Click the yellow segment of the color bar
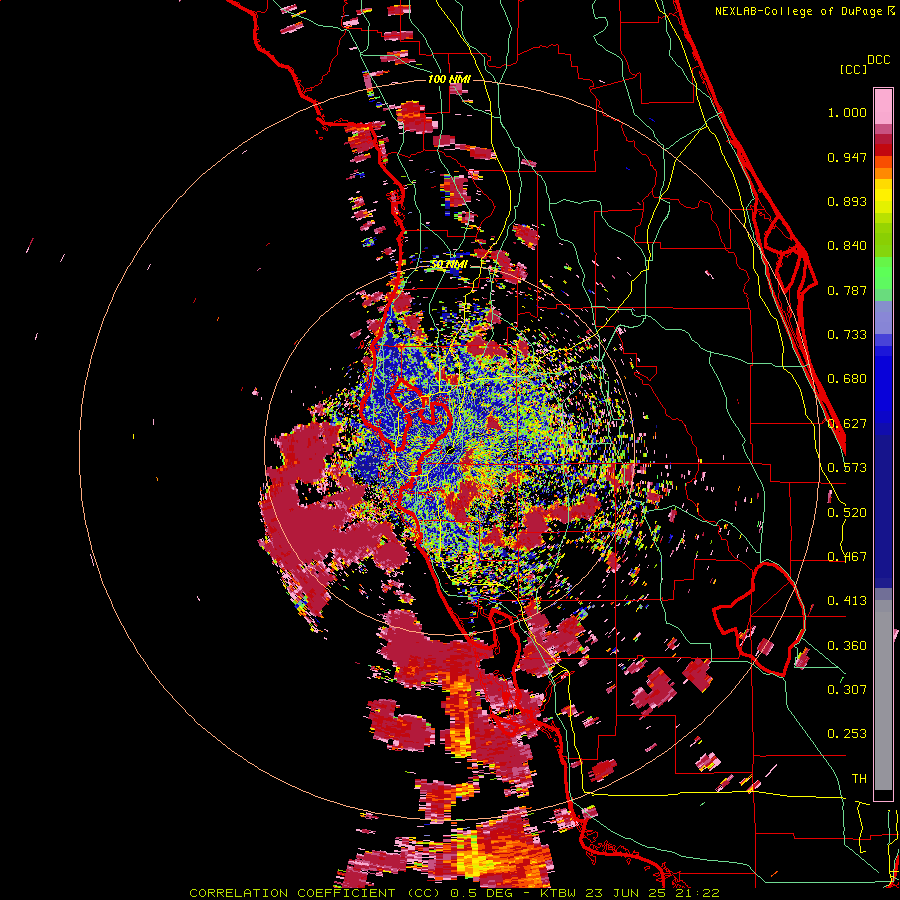 (883, 196)
